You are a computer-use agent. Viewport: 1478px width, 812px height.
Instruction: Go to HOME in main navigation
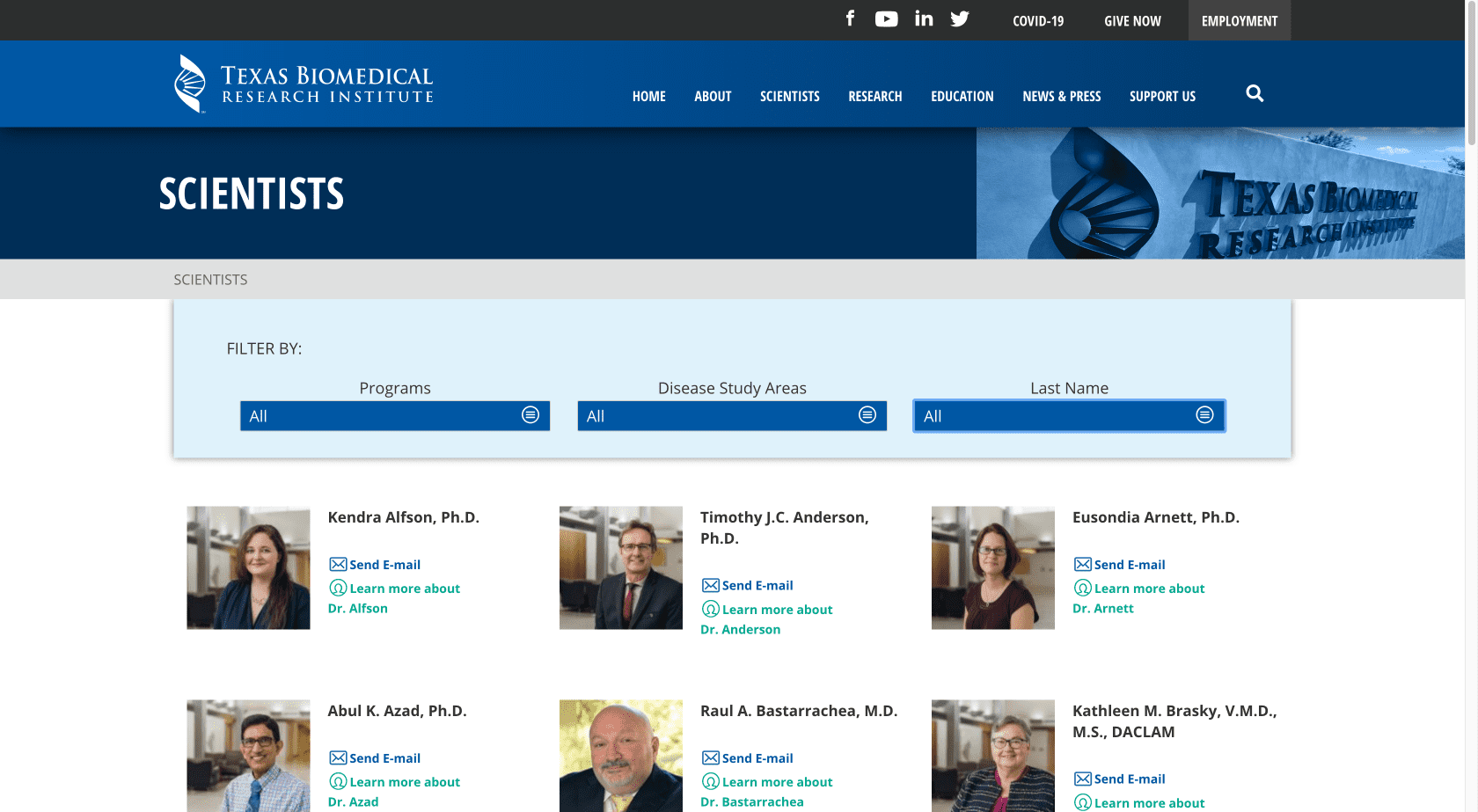649,97
